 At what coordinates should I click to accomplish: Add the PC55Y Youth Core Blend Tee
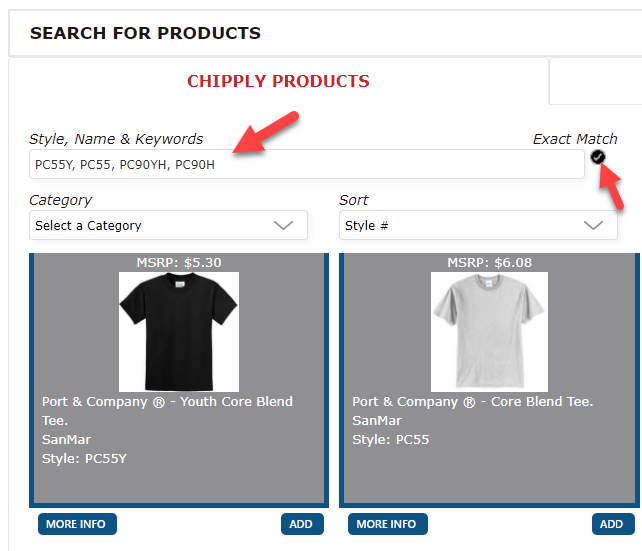[302, 524]
